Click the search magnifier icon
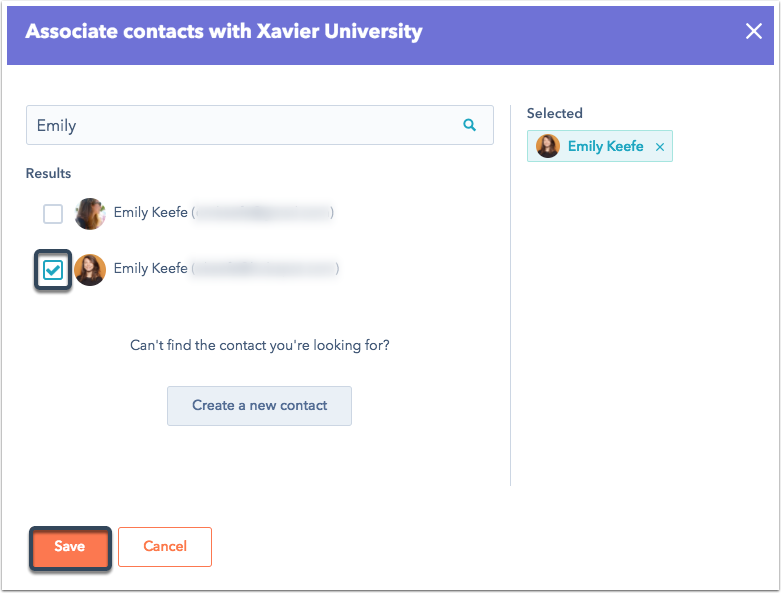781x593 pixels. coord(469,125)
